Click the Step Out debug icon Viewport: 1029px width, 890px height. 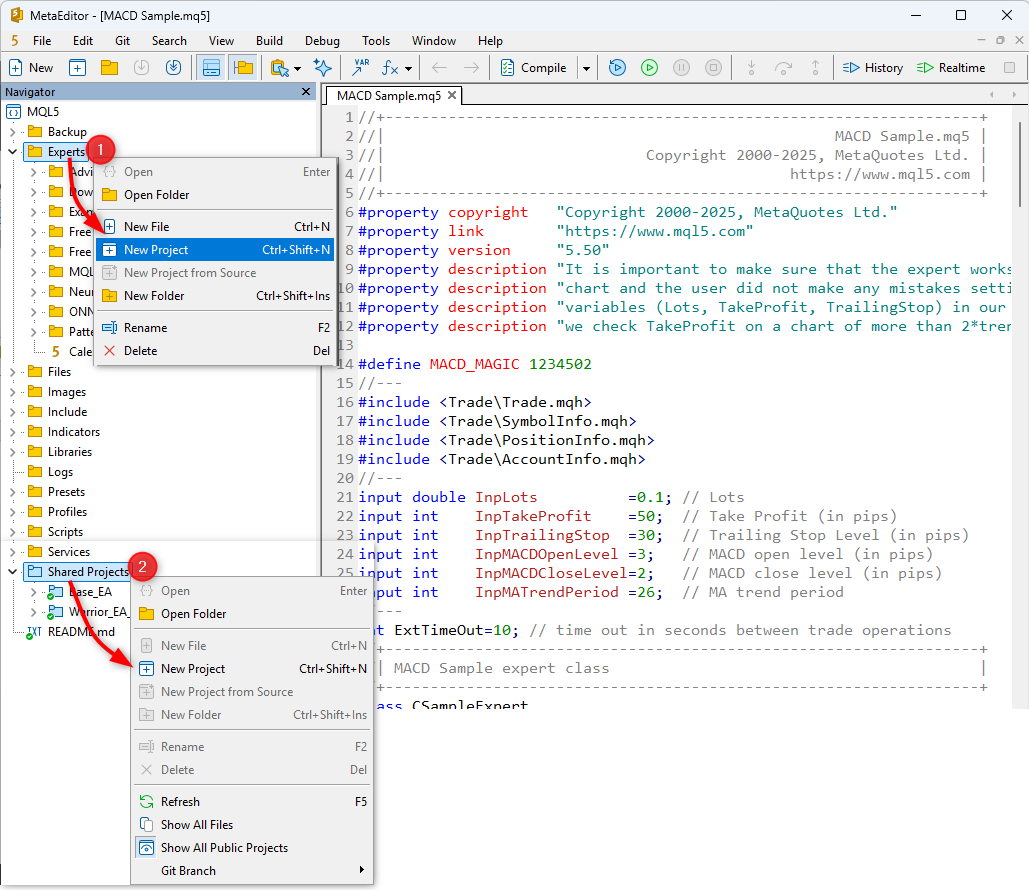pos(815,68)
